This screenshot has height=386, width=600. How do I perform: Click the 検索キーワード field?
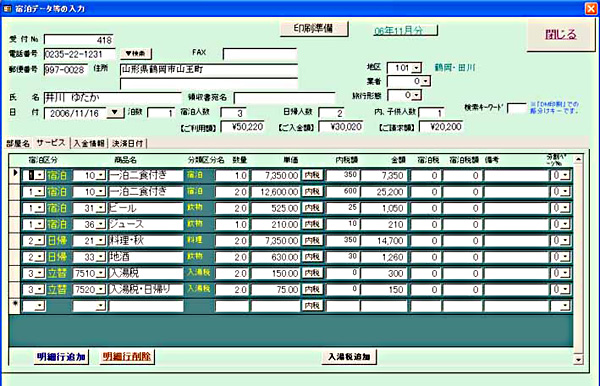coord(517,108)
